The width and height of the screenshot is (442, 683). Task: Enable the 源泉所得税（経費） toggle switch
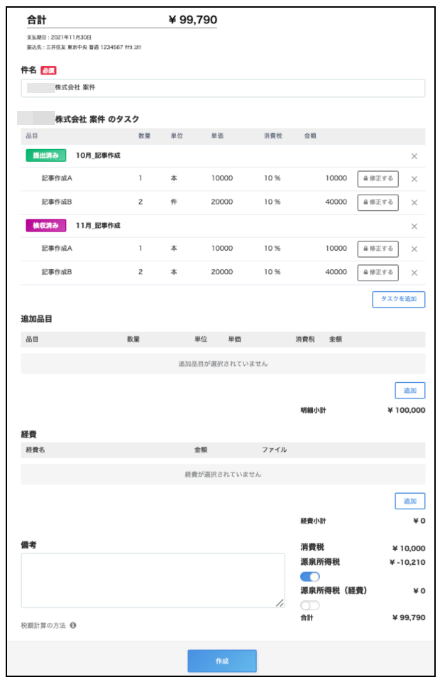click(310, 605)
